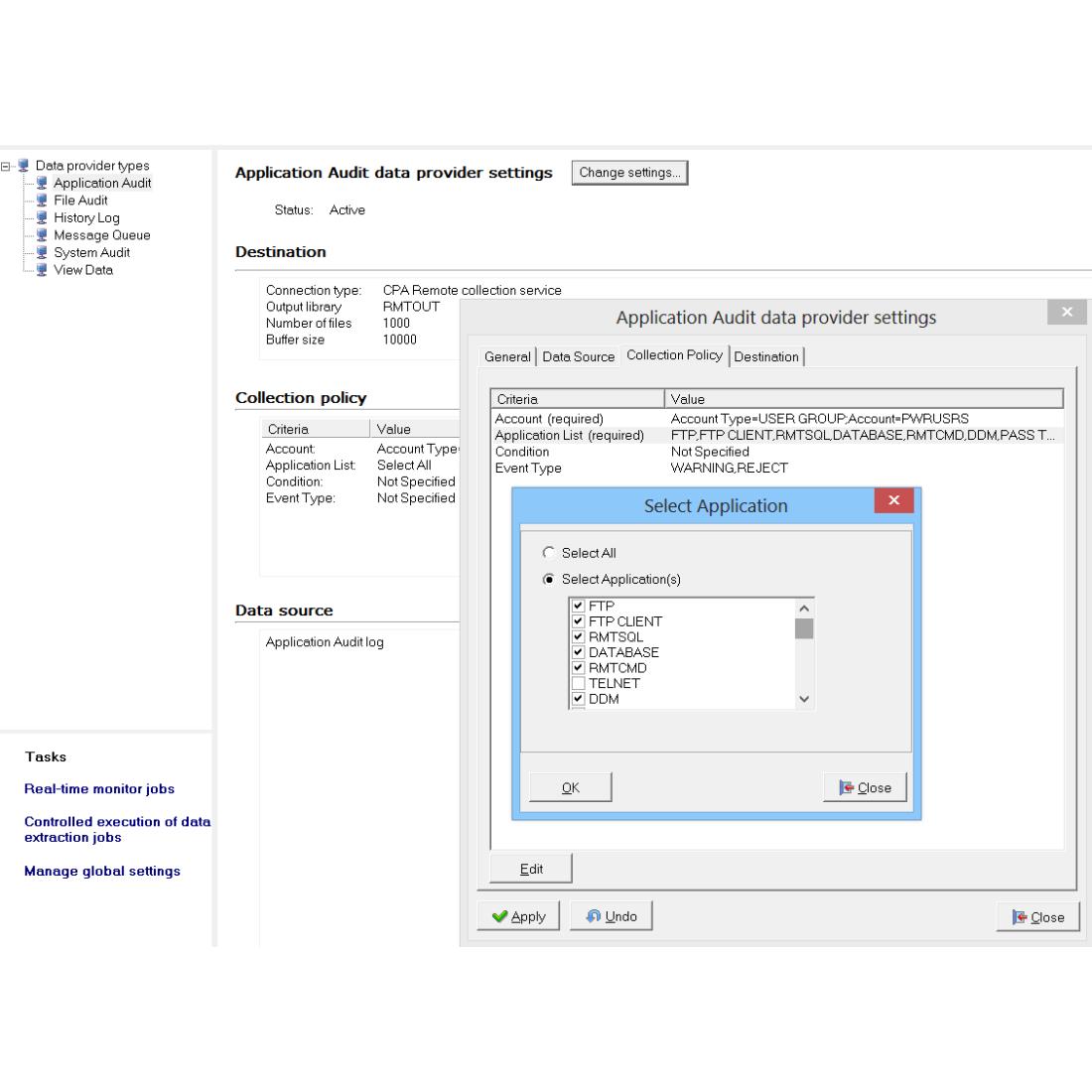Click the View Data tree icon
Screen dimensions: 1092x1092
point(42,270)
